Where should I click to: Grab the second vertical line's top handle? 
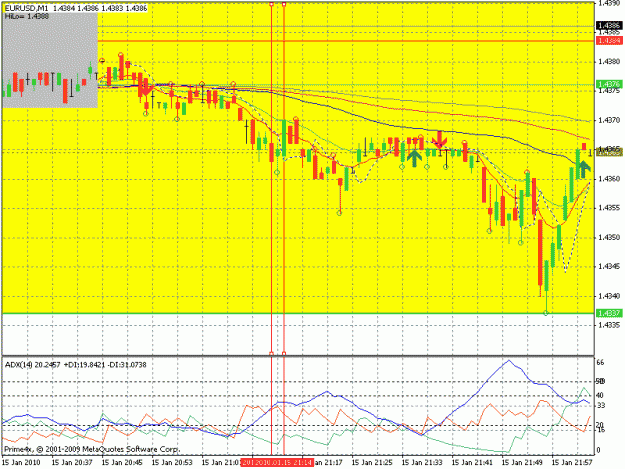pyautogui.click(x=284, y=4)
